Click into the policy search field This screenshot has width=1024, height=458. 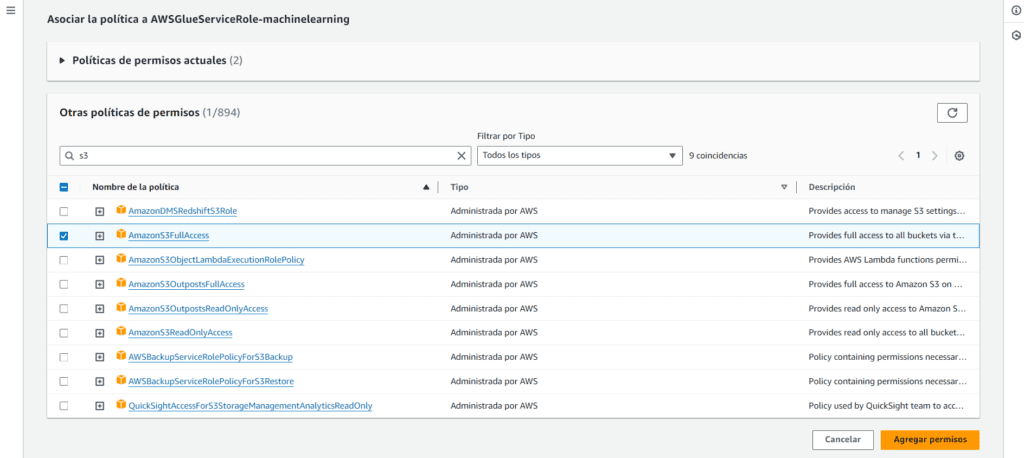(260, 156)
